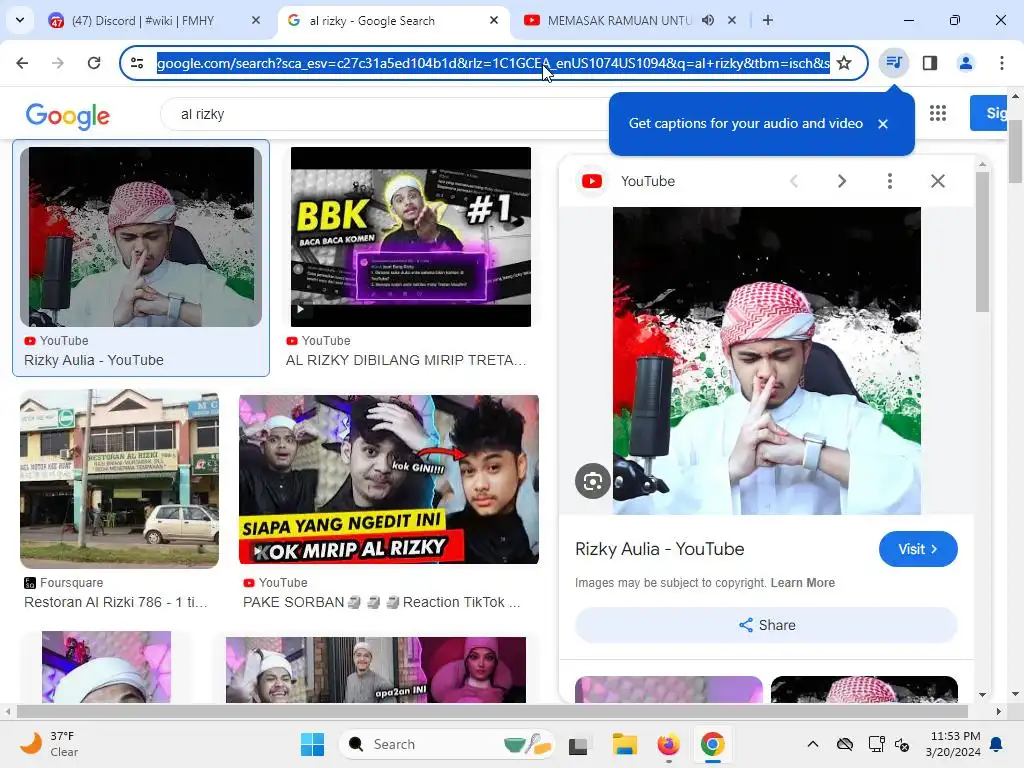
Task: Open File Explorer from the taskbar
Action: (x=624, y=744)
